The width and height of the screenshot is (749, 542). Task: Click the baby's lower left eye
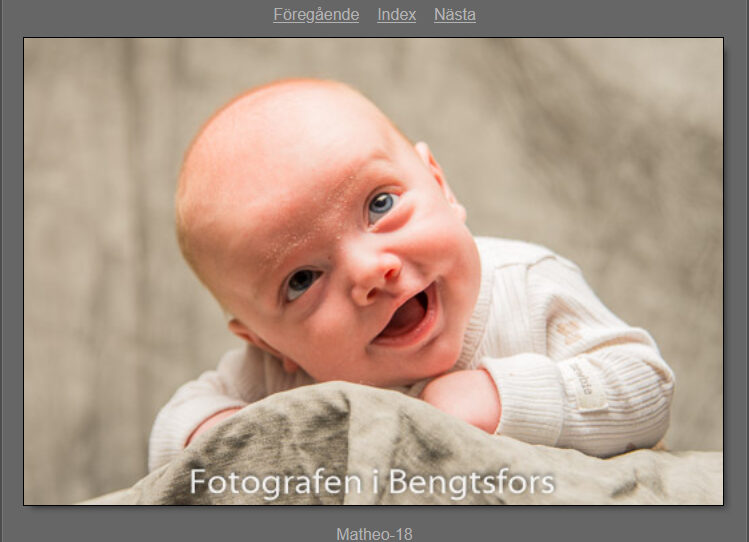click(301, 283)
